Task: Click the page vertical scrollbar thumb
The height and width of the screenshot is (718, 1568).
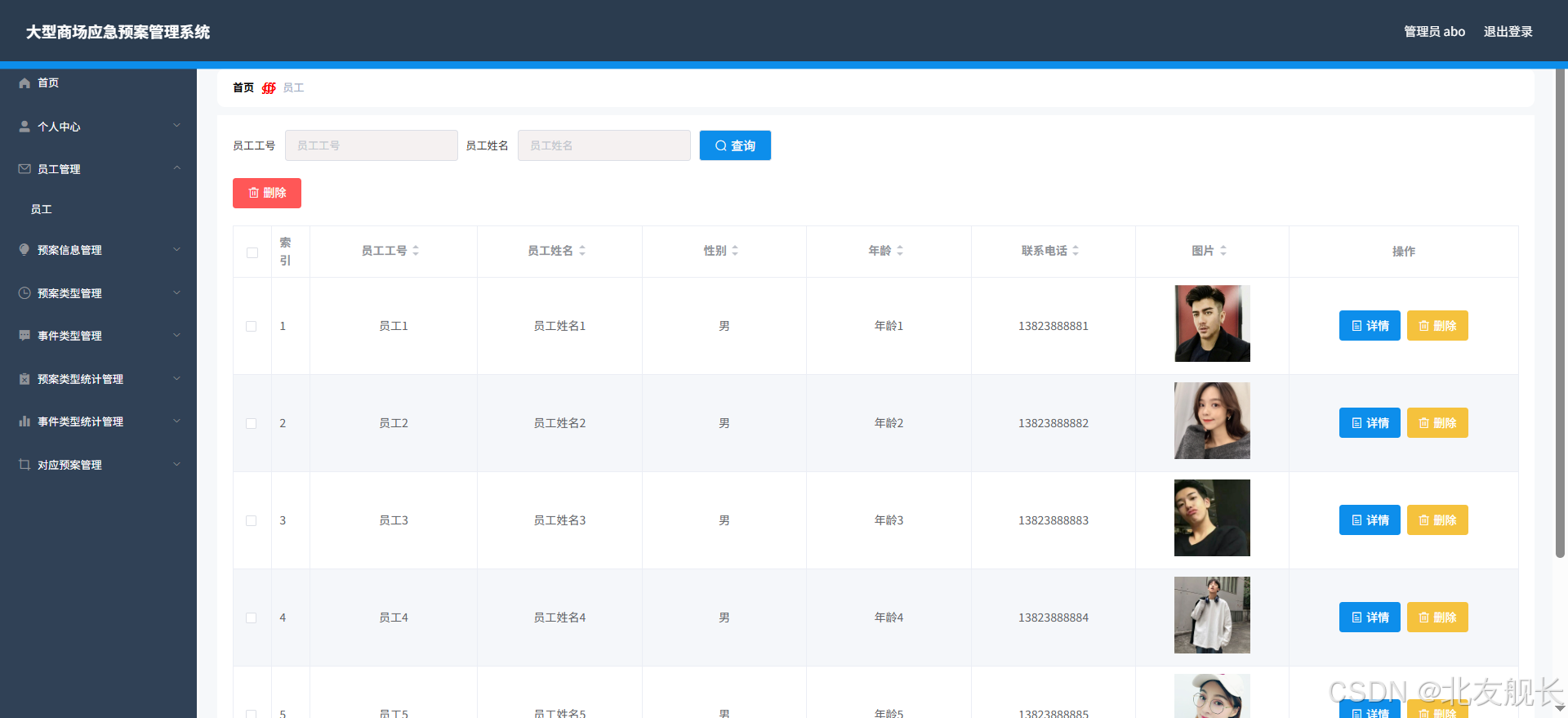Action: 1560,314
